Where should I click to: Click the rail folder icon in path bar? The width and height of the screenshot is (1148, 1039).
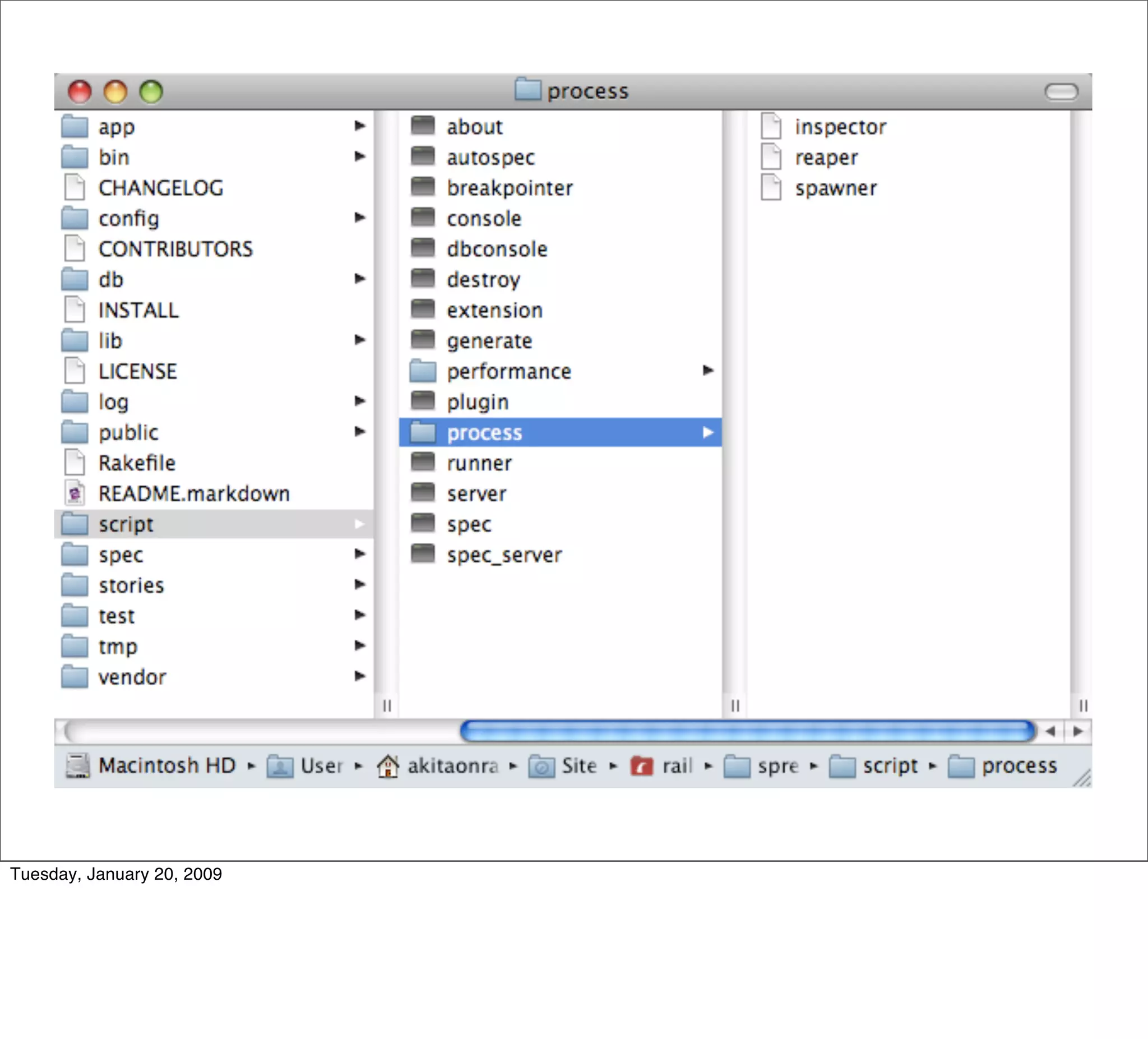pyautogui.click(x=642, y=765)
